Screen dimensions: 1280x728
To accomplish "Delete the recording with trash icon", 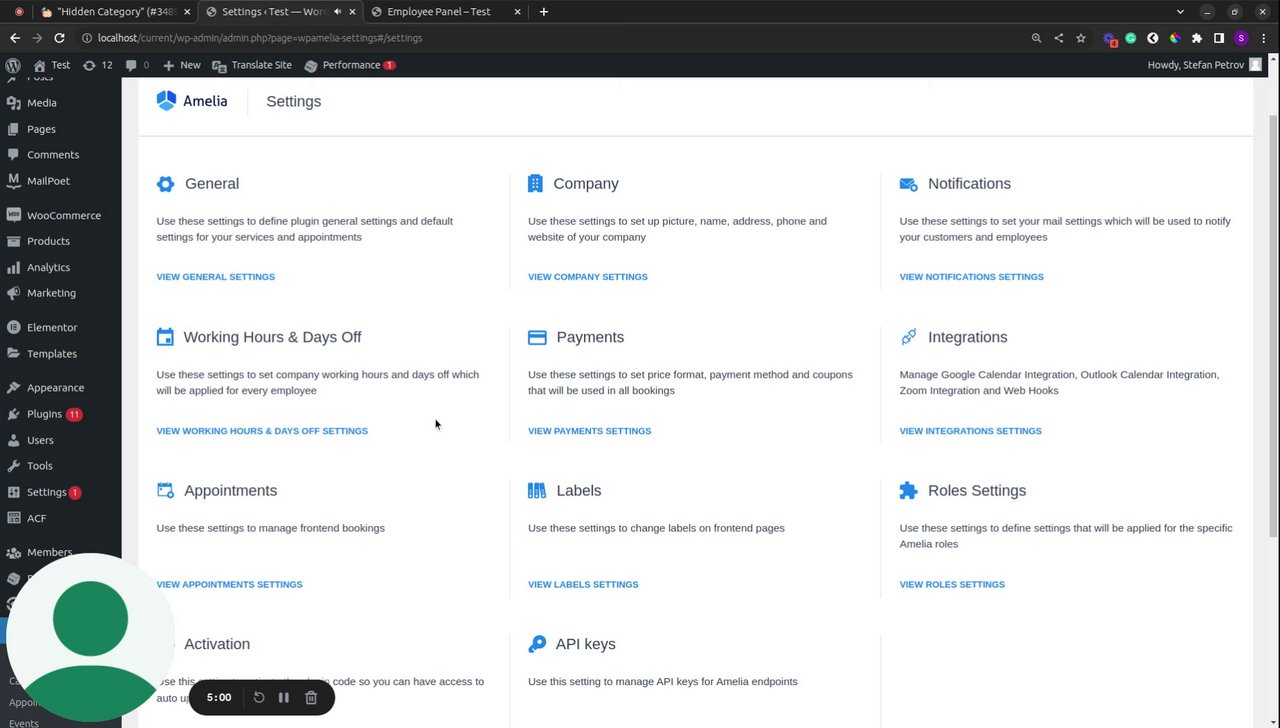I will [311, 698].
